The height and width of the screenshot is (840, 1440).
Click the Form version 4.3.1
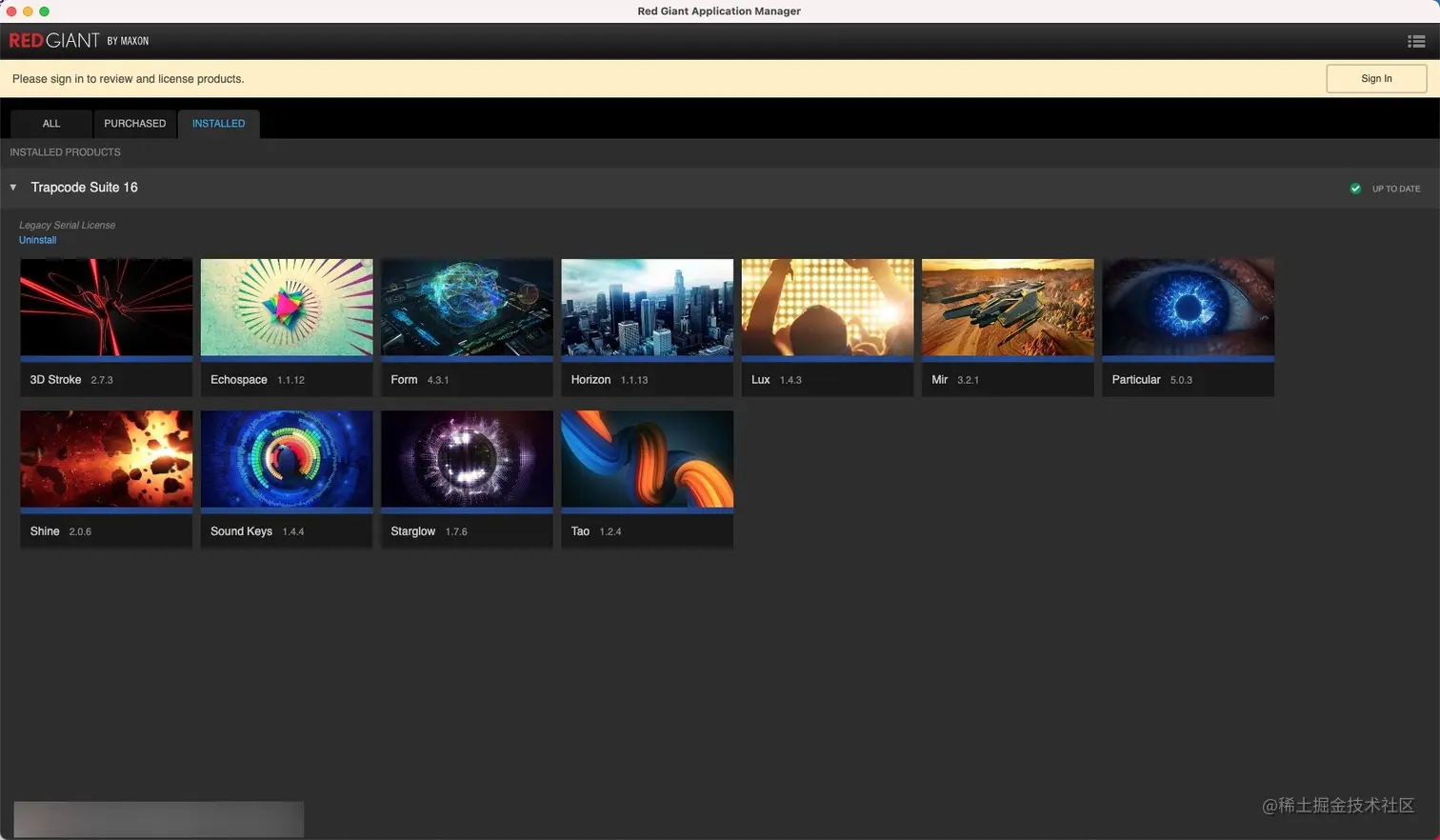(x=438, y=380)
